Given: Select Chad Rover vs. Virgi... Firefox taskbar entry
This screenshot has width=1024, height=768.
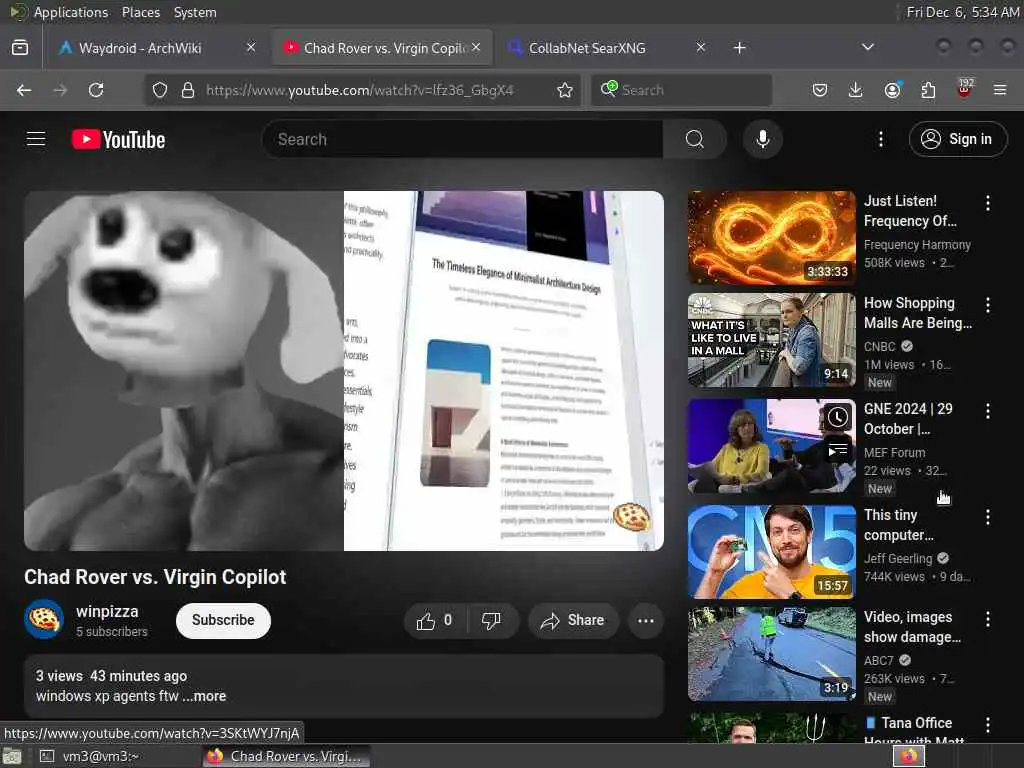Looking at the screenshot, I should [x=285, y=756].
